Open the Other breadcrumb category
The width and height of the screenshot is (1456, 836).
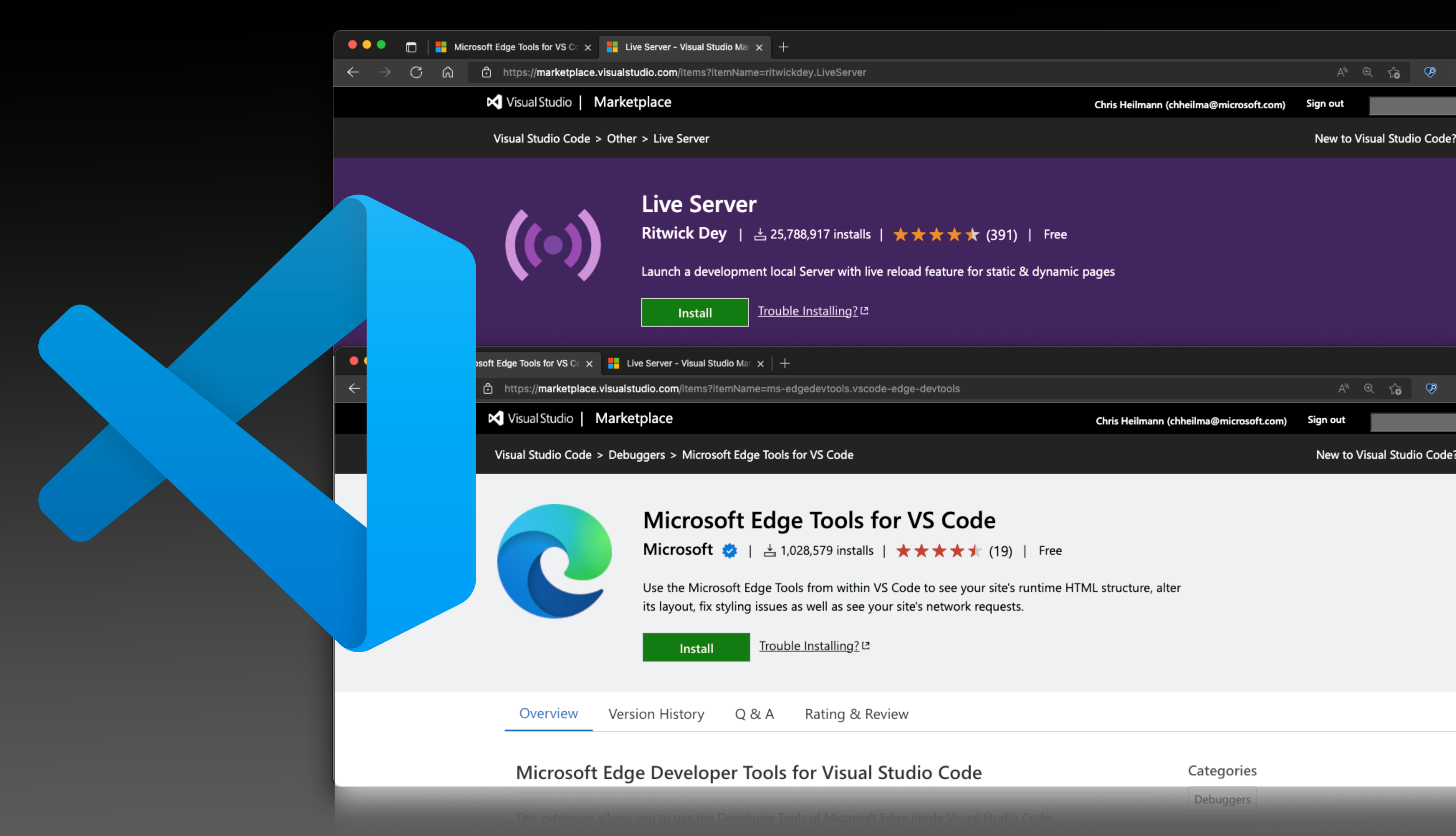[x=622, y=138]
